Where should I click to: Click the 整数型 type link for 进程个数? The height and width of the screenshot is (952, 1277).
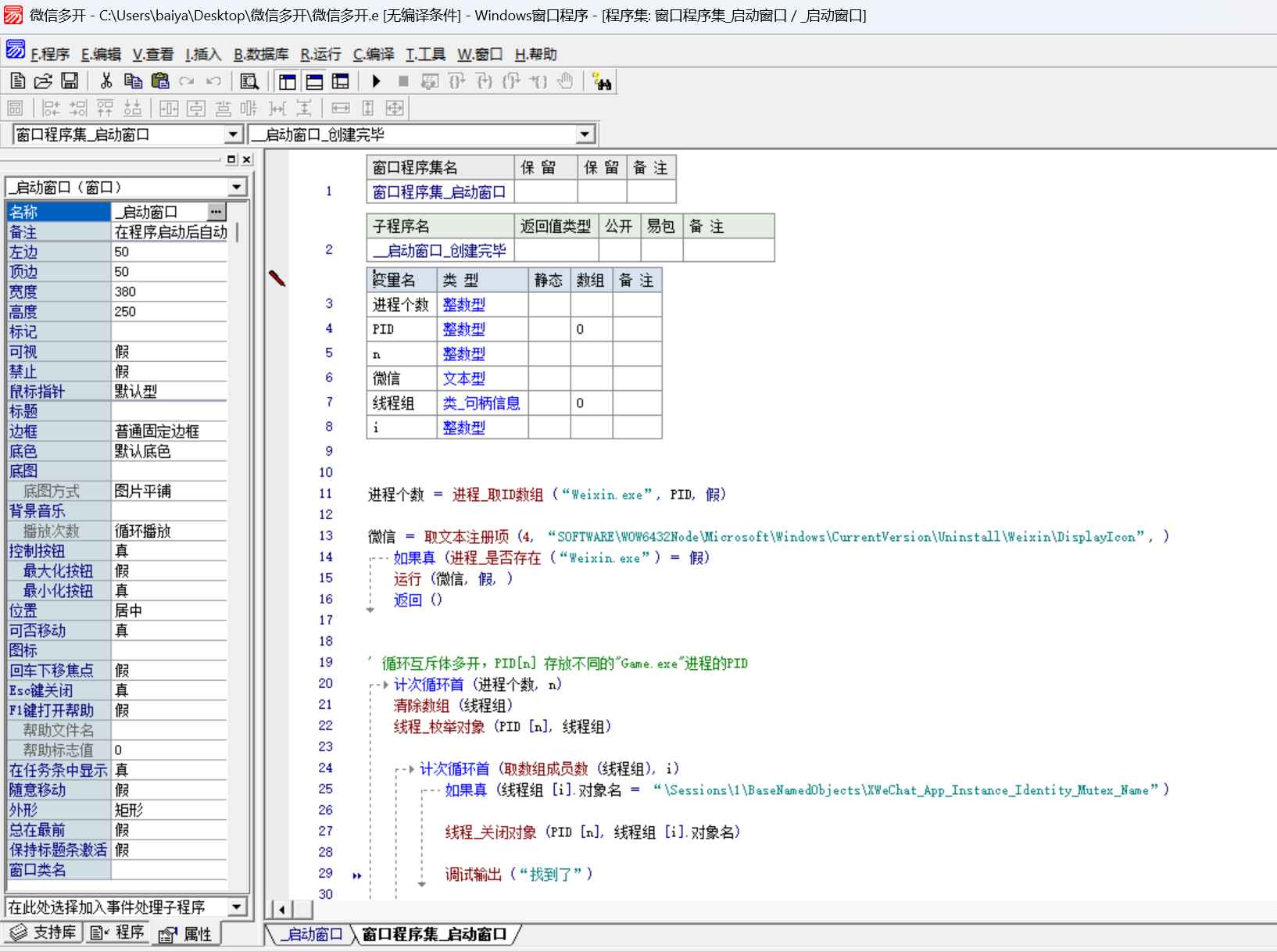click(x=463, y=305)
